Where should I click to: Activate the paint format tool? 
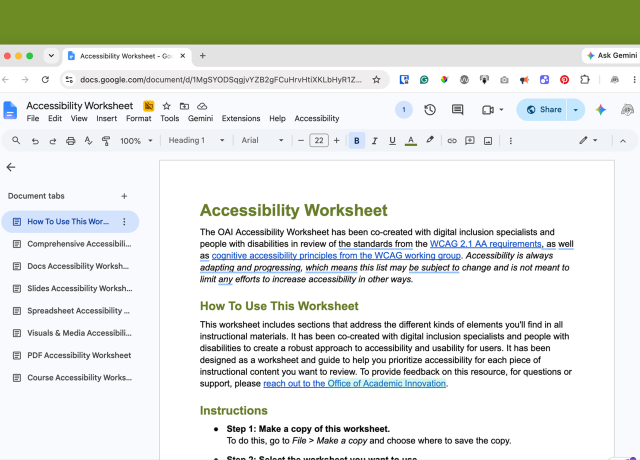106,141
